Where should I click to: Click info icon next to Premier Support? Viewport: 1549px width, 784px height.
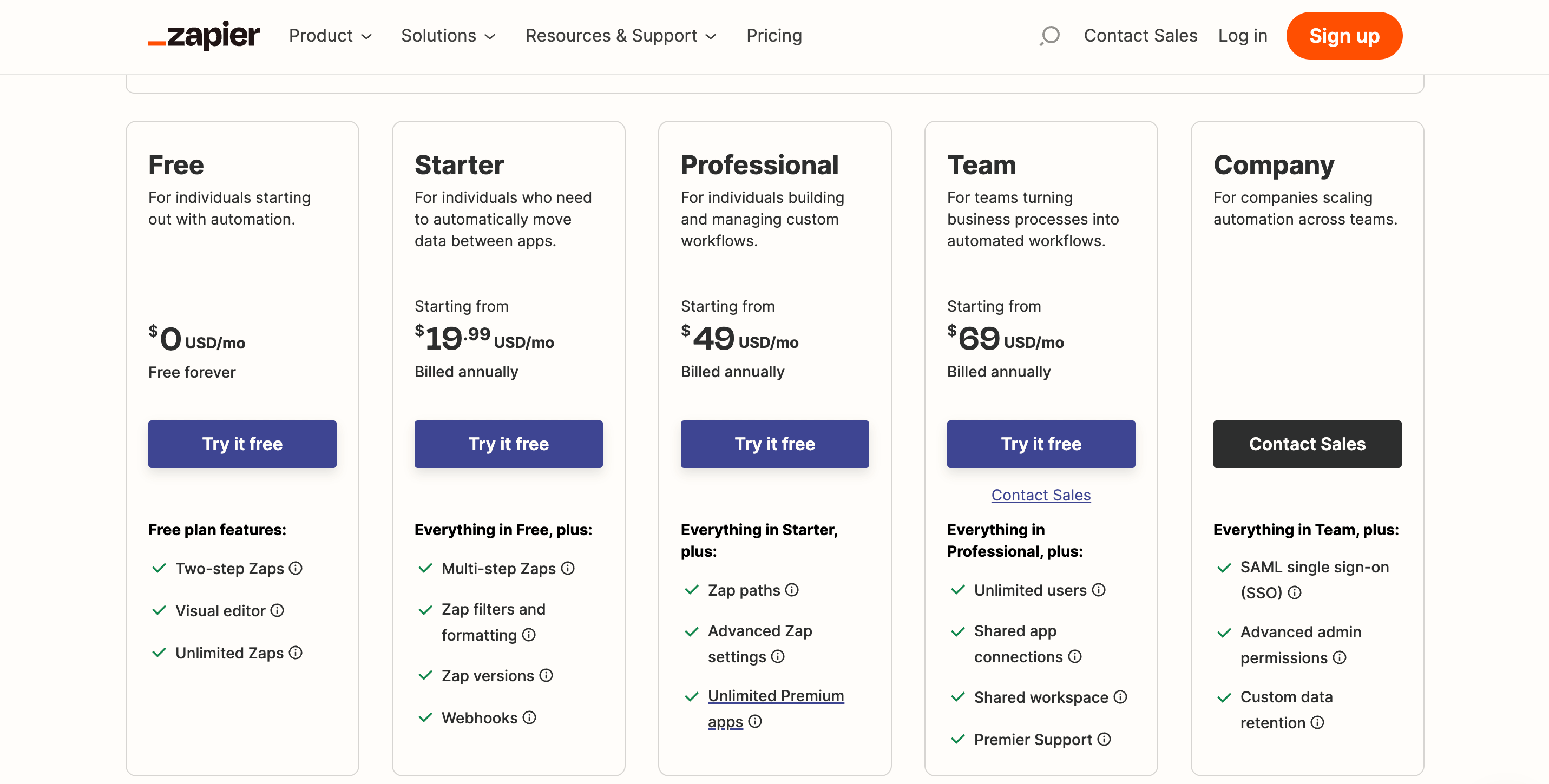coord(1104,739)
